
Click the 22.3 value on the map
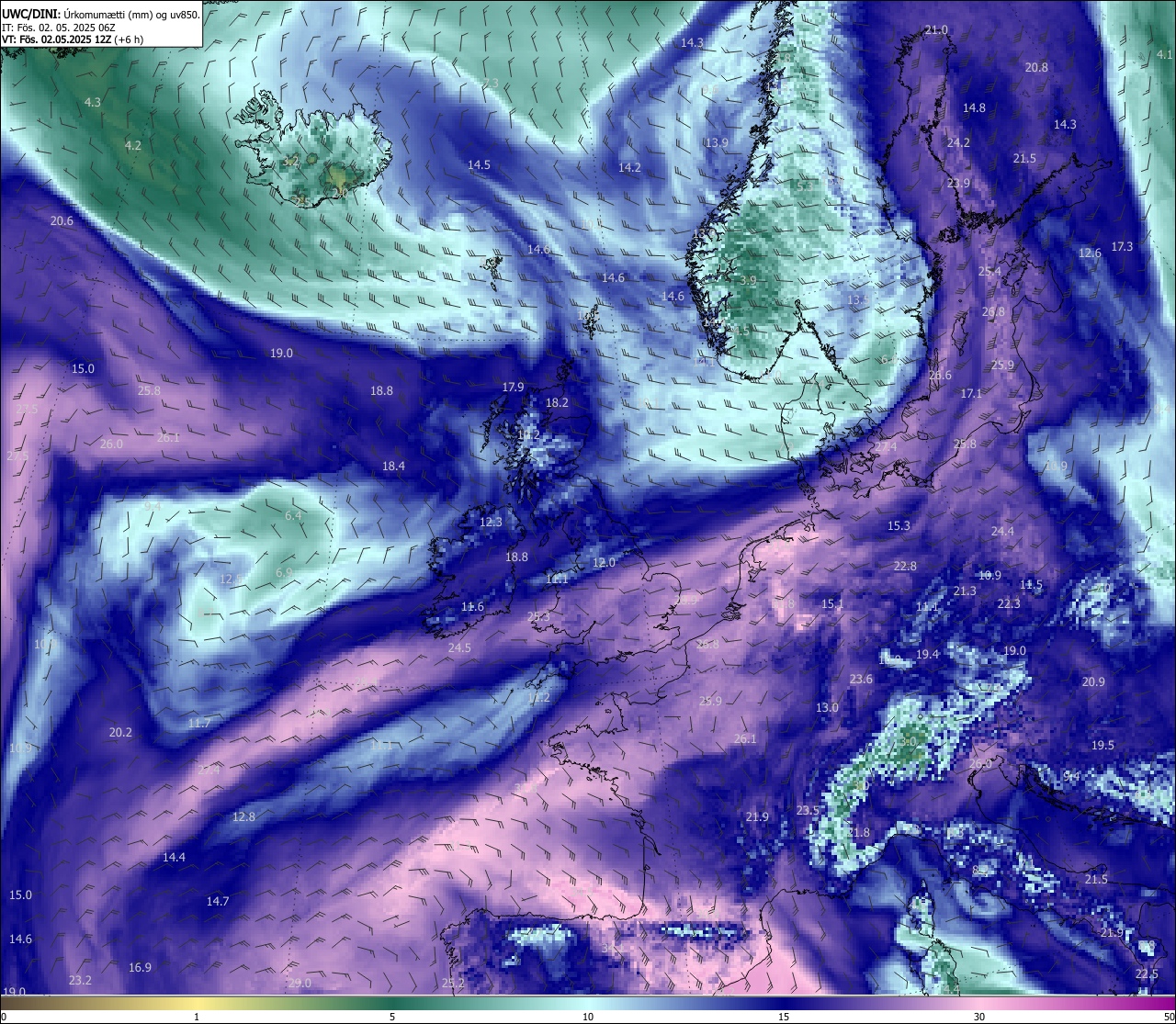coord(1009,603)
